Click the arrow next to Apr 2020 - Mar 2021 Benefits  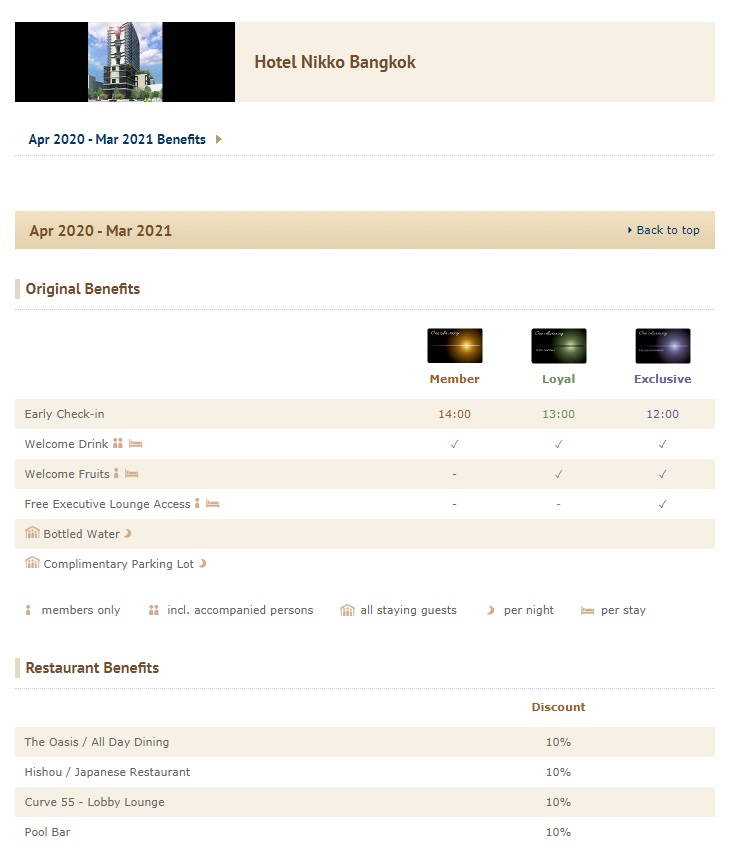click(219, 140)
